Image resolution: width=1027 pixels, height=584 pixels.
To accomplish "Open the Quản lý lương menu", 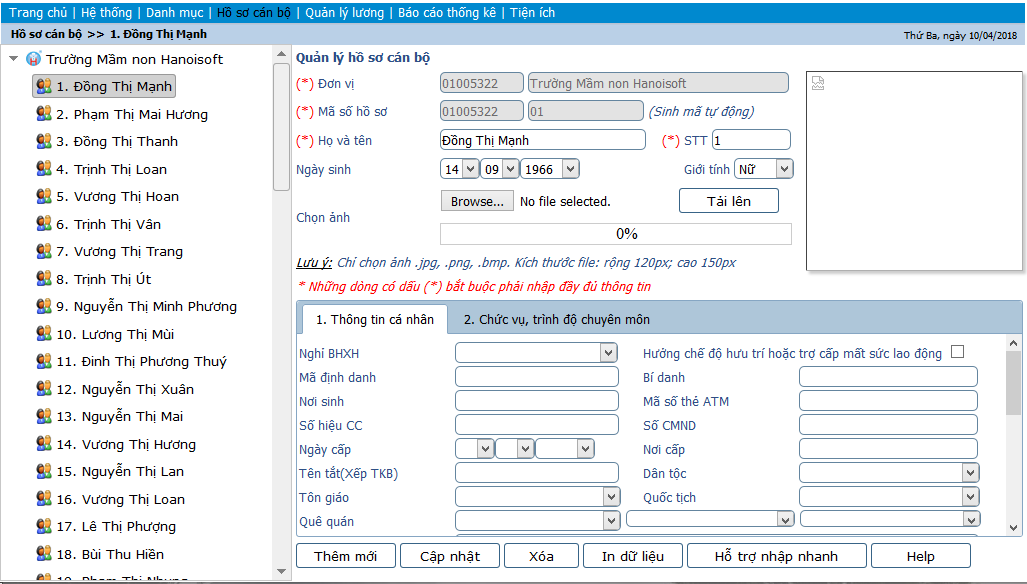I will point(345,12).
